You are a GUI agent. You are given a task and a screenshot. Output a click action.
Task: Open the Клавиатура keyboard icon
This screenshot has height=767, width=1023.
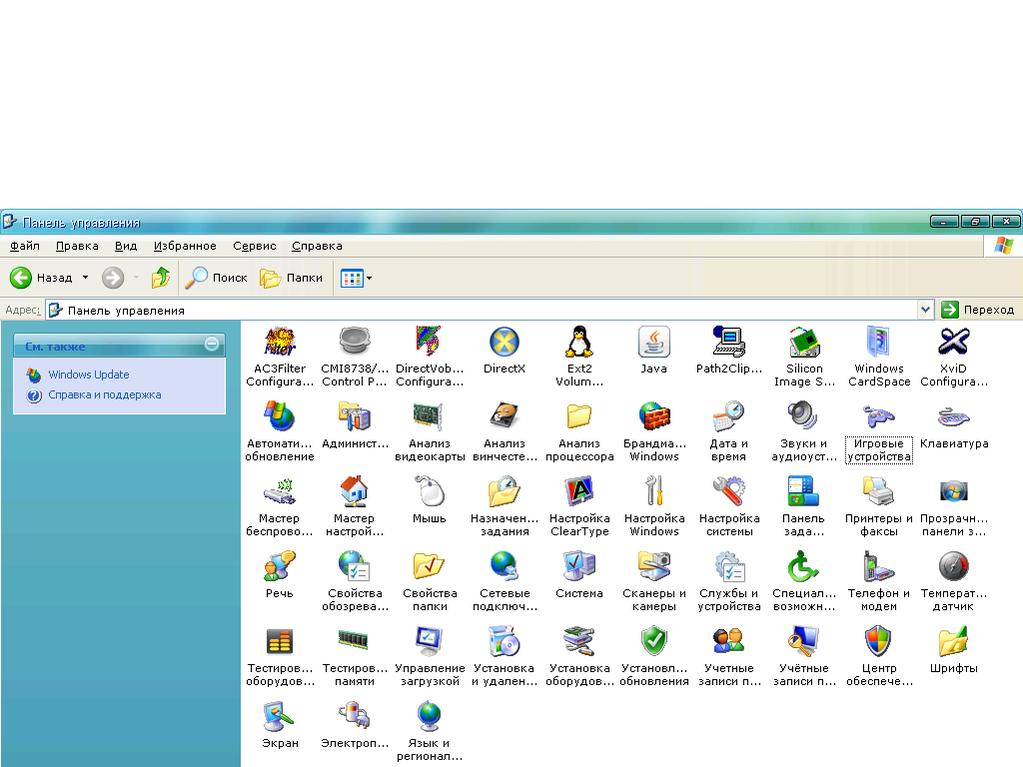click(953, 418)
